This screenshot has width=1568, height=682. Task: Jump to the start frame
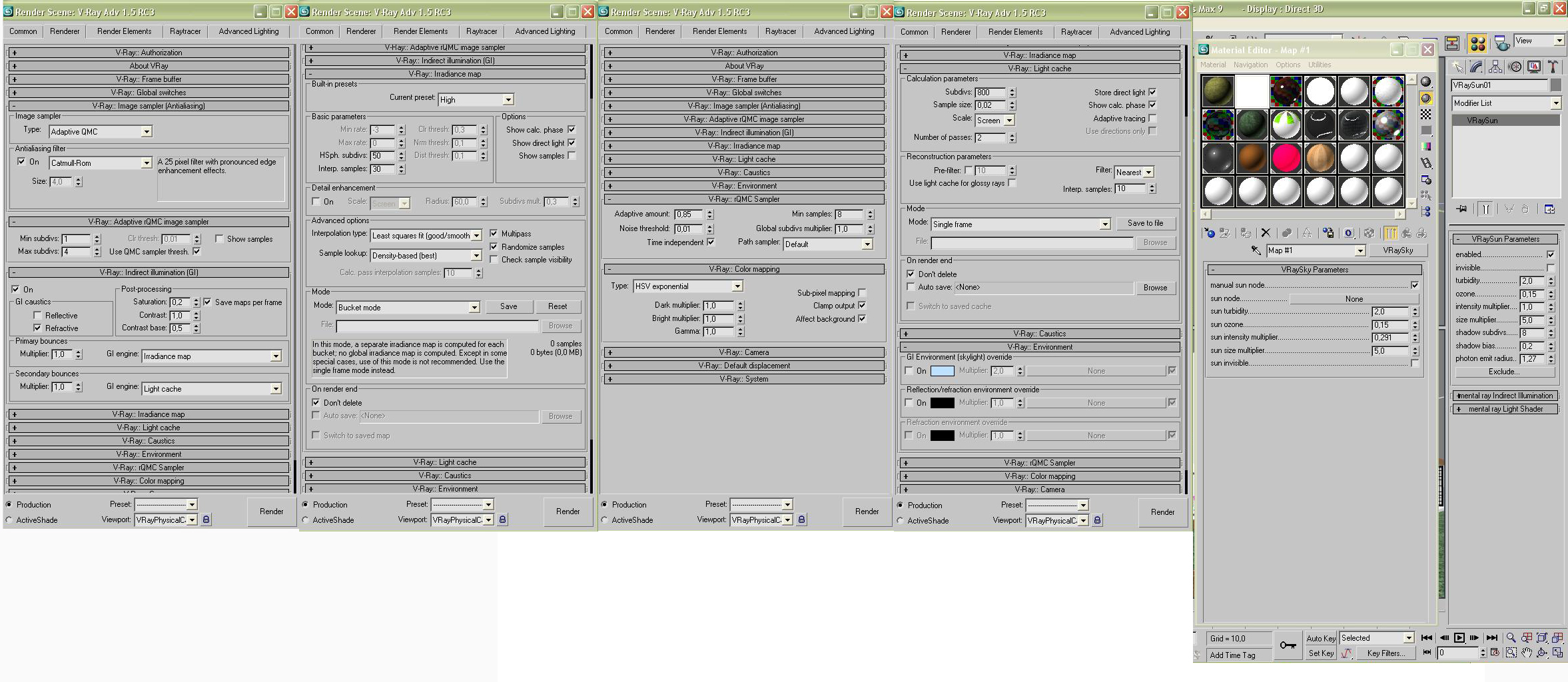click(1427, 637)
